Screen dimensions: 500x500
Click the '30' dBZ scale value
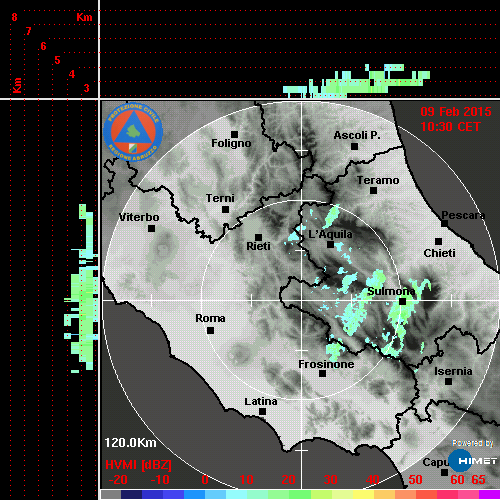[330, 480]
